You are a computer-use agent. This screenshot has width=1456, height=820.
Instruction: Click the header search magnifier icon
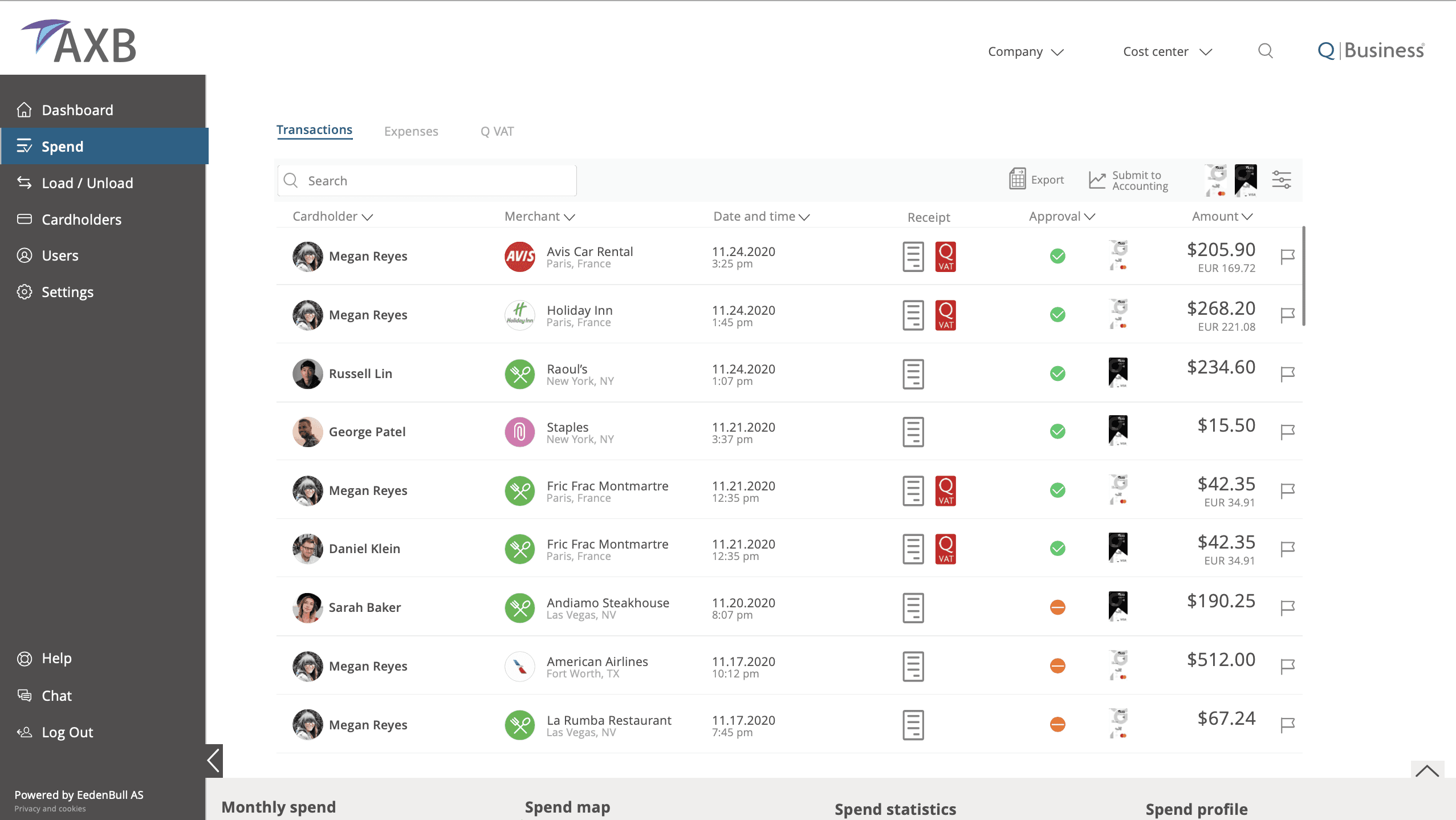coord(1265,51)
